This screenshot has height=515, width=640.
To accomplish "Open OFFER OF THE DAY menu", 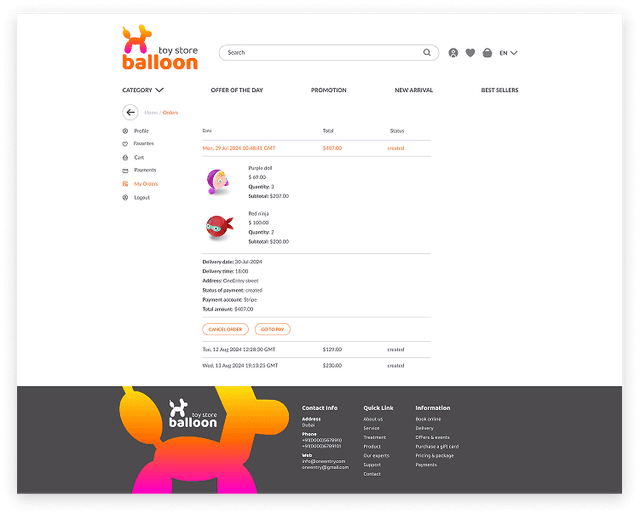I will tap(237, 90).
